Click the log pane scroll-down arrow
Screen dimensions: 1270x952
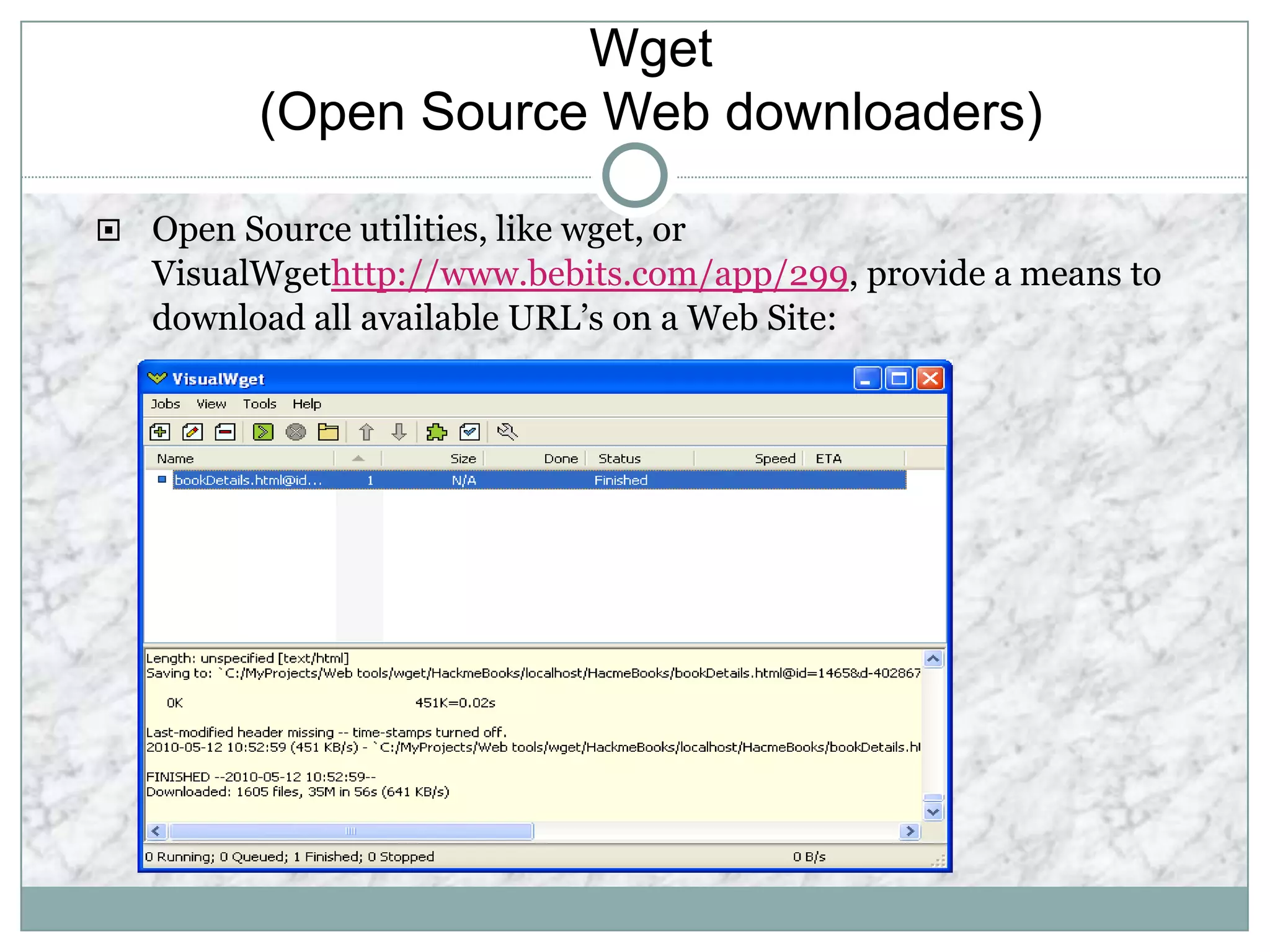click(x=933, y=812)
